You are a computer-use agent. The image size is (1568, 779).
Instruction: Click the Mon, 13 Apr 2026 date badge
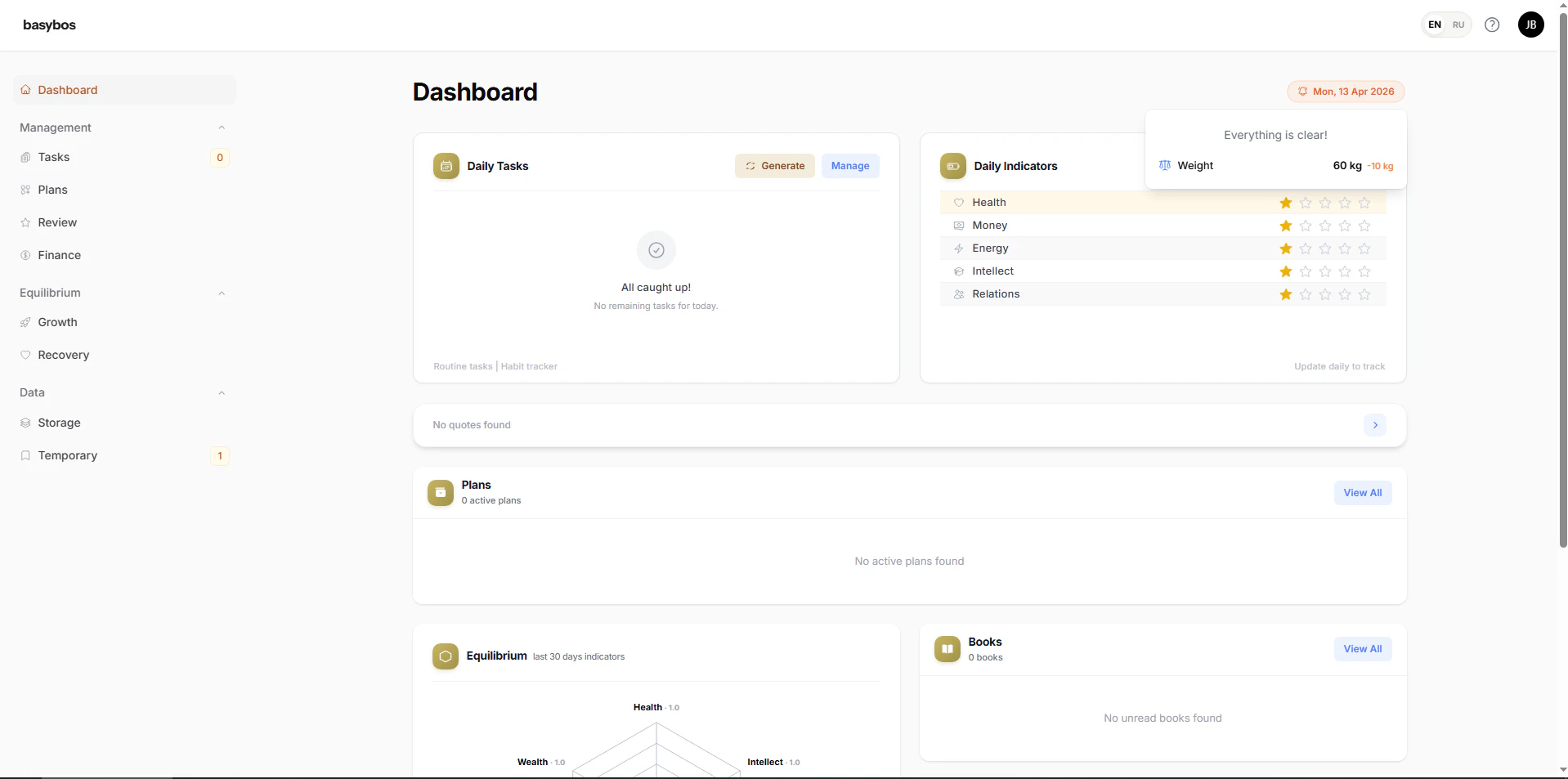click(x=1346, y=92)
